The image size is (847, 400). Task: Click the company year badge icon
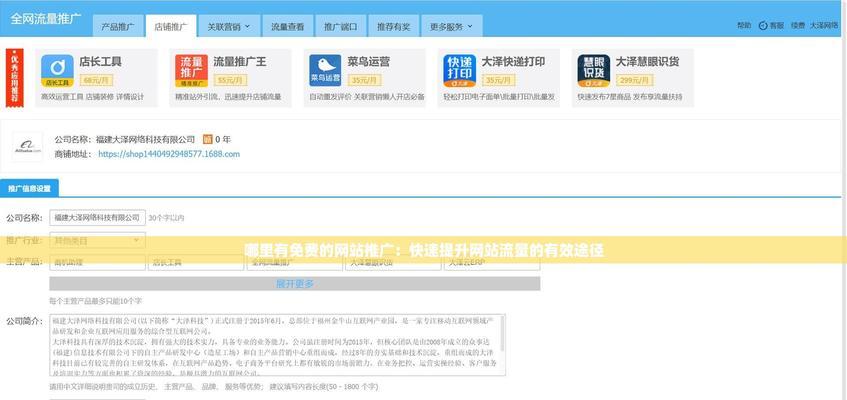207,139
